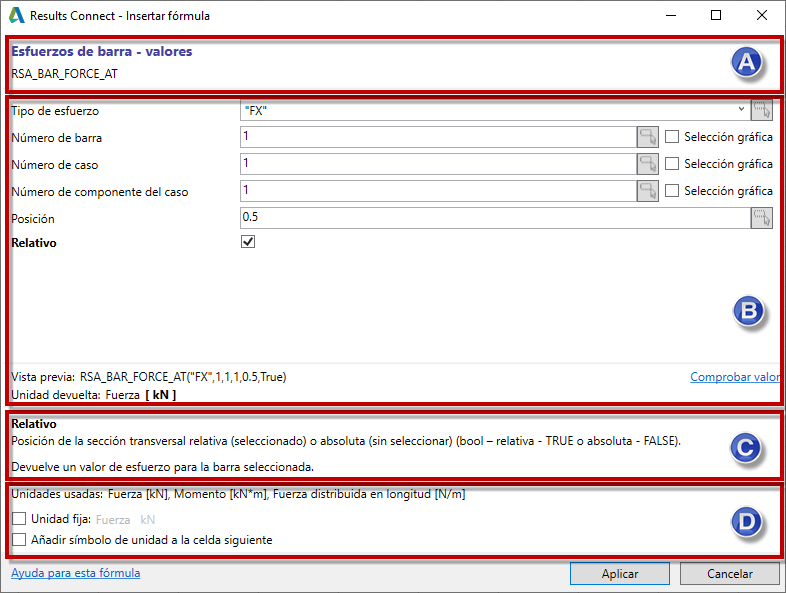Enable Selección gráfica for Número de componente del caso
The width and height of the screenshot is (786, 593).
672,191
